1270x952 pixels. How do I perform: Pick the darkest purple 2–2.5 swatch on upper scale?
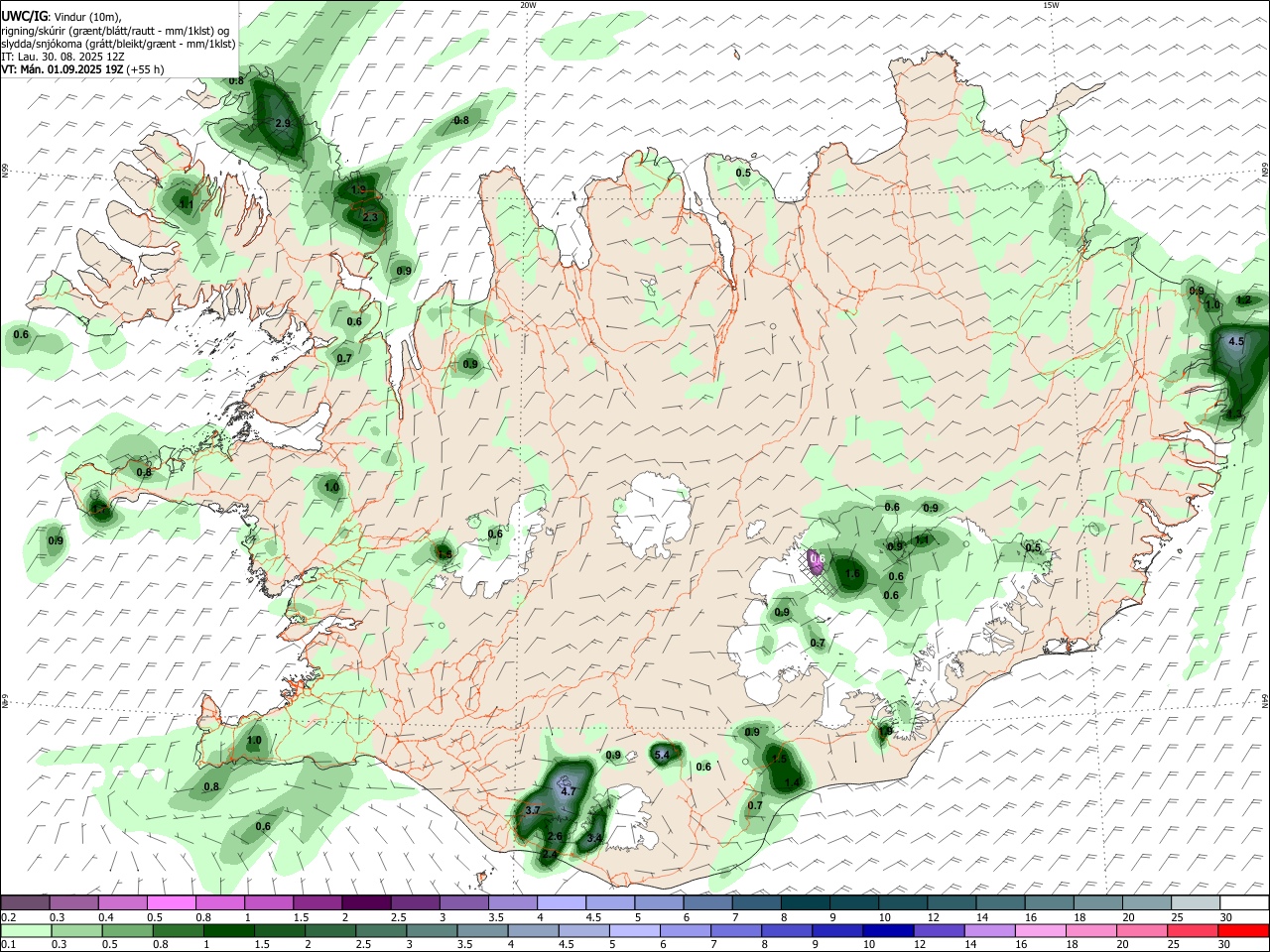click(366, 902)
